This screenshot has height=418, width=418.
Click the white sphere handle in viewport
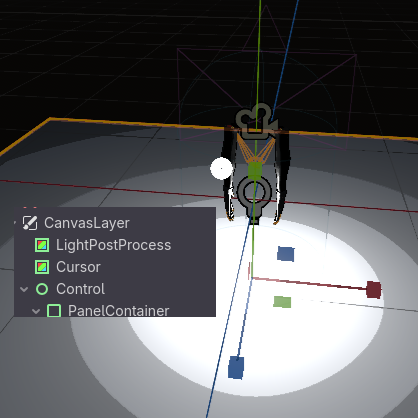[x=221, y=168]
